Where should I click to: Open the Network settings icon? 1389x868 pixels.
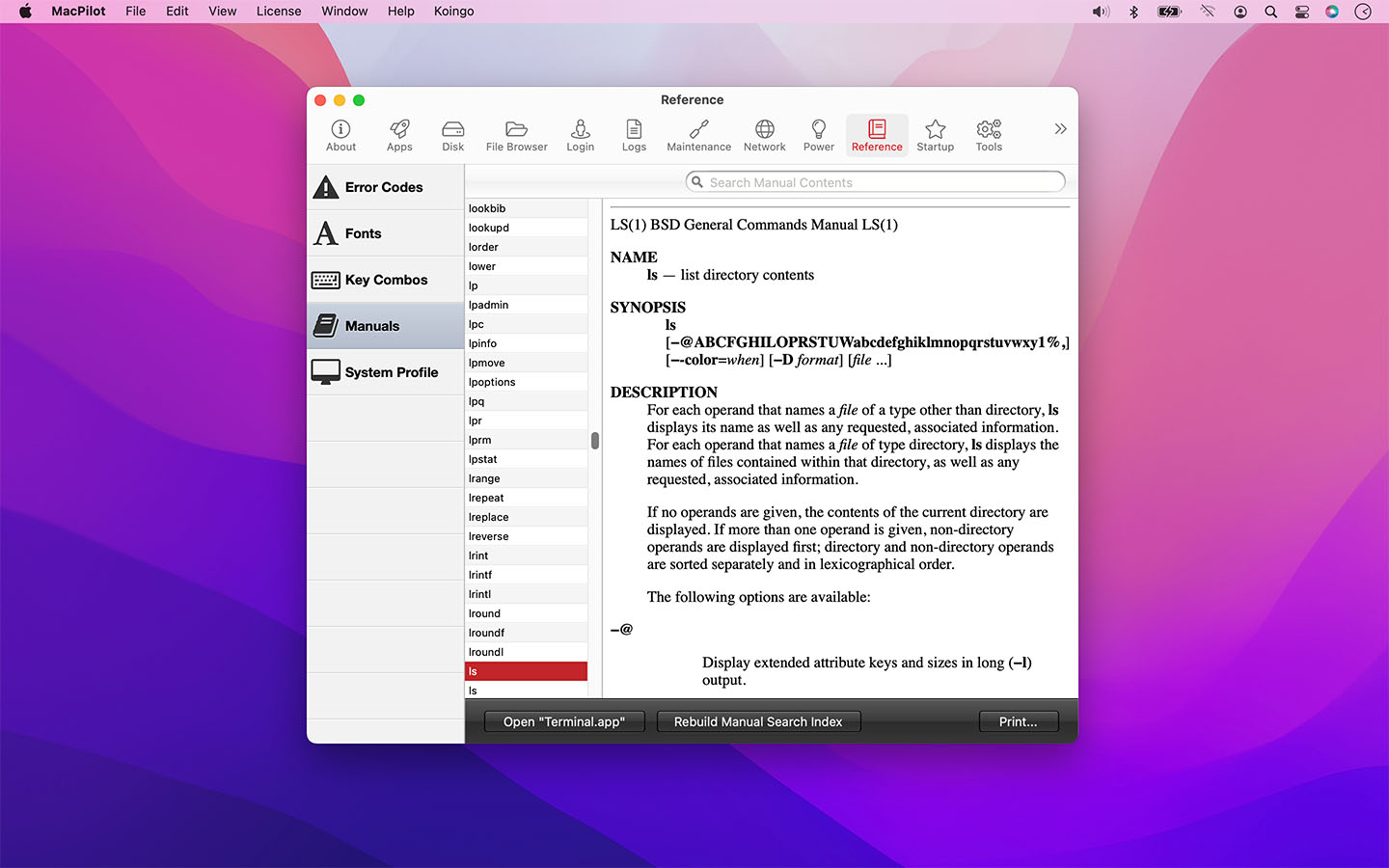(764, 135)
